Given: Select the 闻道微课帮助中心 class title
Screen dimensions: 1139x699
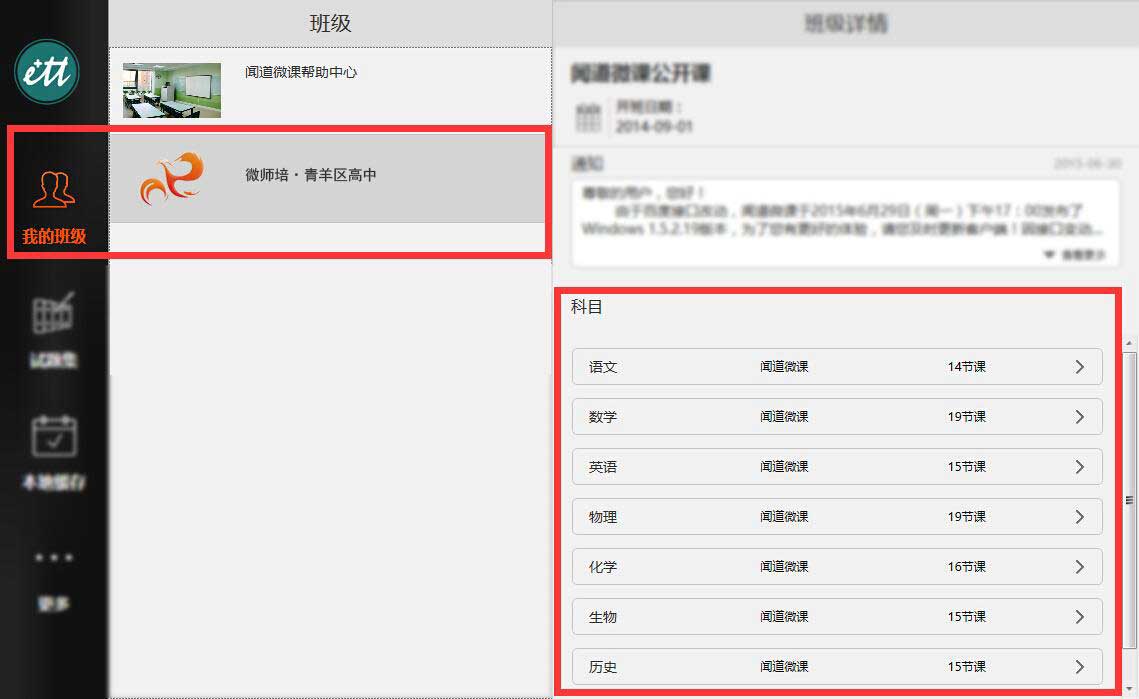Looking at the screenshot, I should coord(301,73).
